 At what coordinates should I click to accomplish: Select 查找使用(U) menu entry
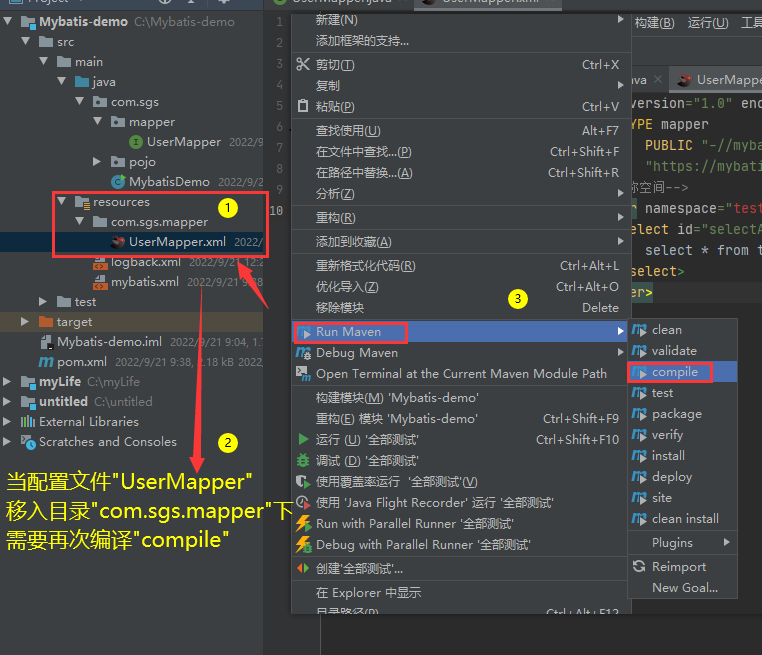(x=461, y=131)
